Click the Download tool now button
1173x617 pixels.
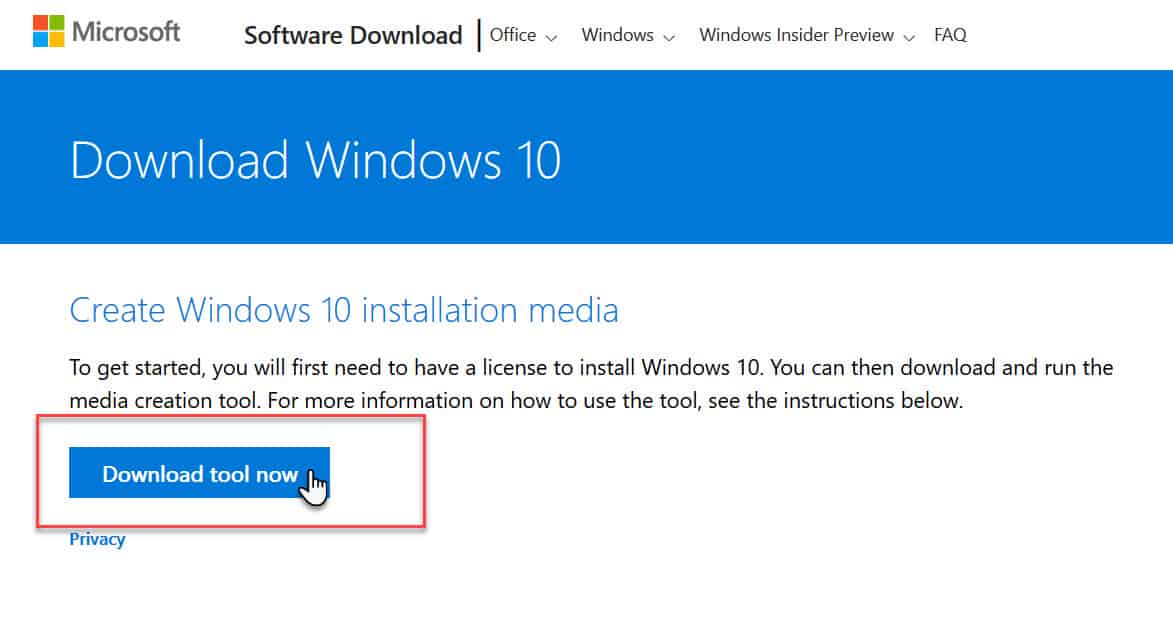(199, 473)
